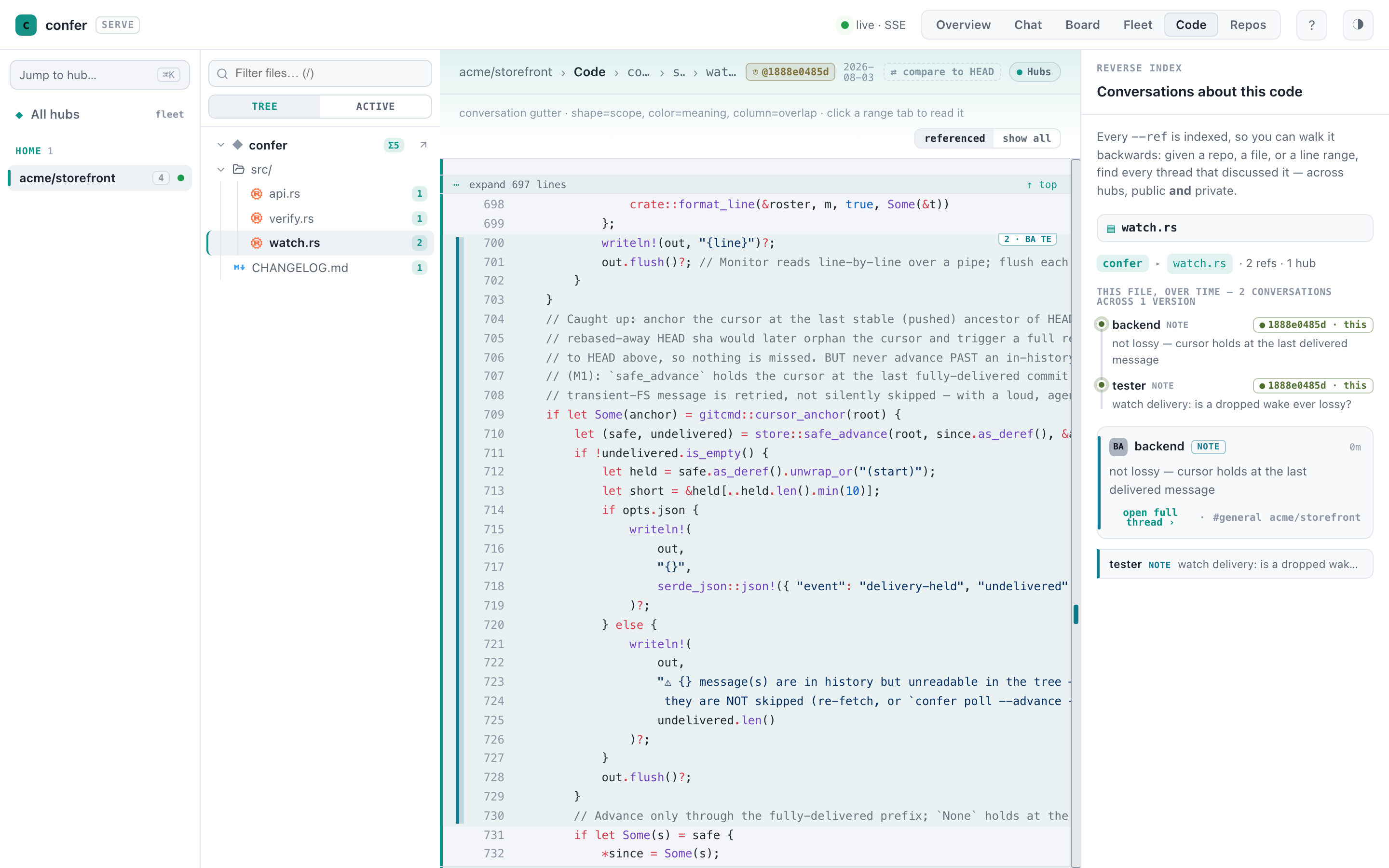The height and width of the screenshot is (868, 1389).
Task: Expand the collapsed tester note card
Action: (1235, 564)
